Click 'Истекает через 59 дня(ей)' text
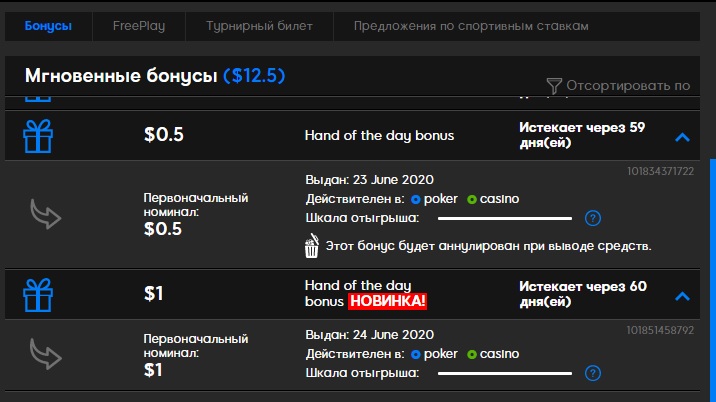 coord(582,135)
